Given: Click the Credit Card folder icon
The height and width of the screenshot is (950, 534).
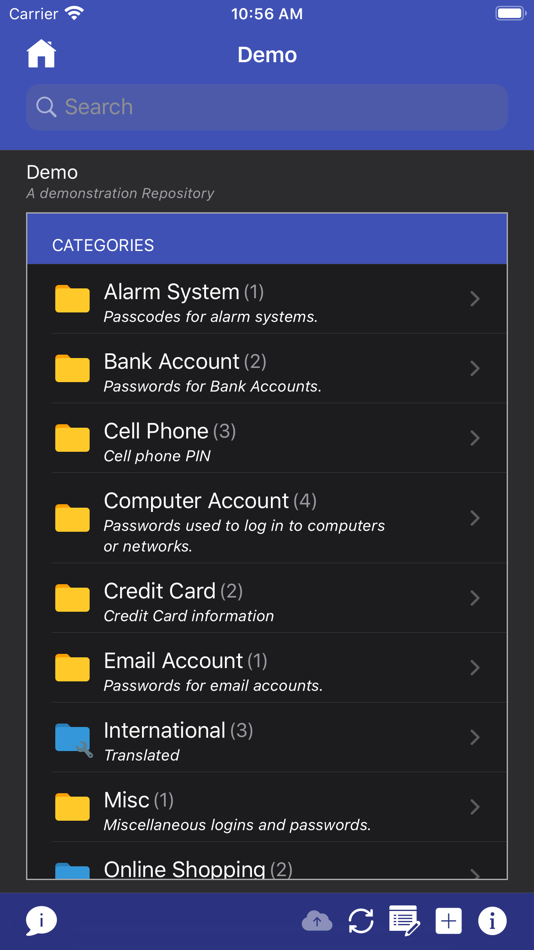Looking at the screenshot, I should tap(72, 598).
